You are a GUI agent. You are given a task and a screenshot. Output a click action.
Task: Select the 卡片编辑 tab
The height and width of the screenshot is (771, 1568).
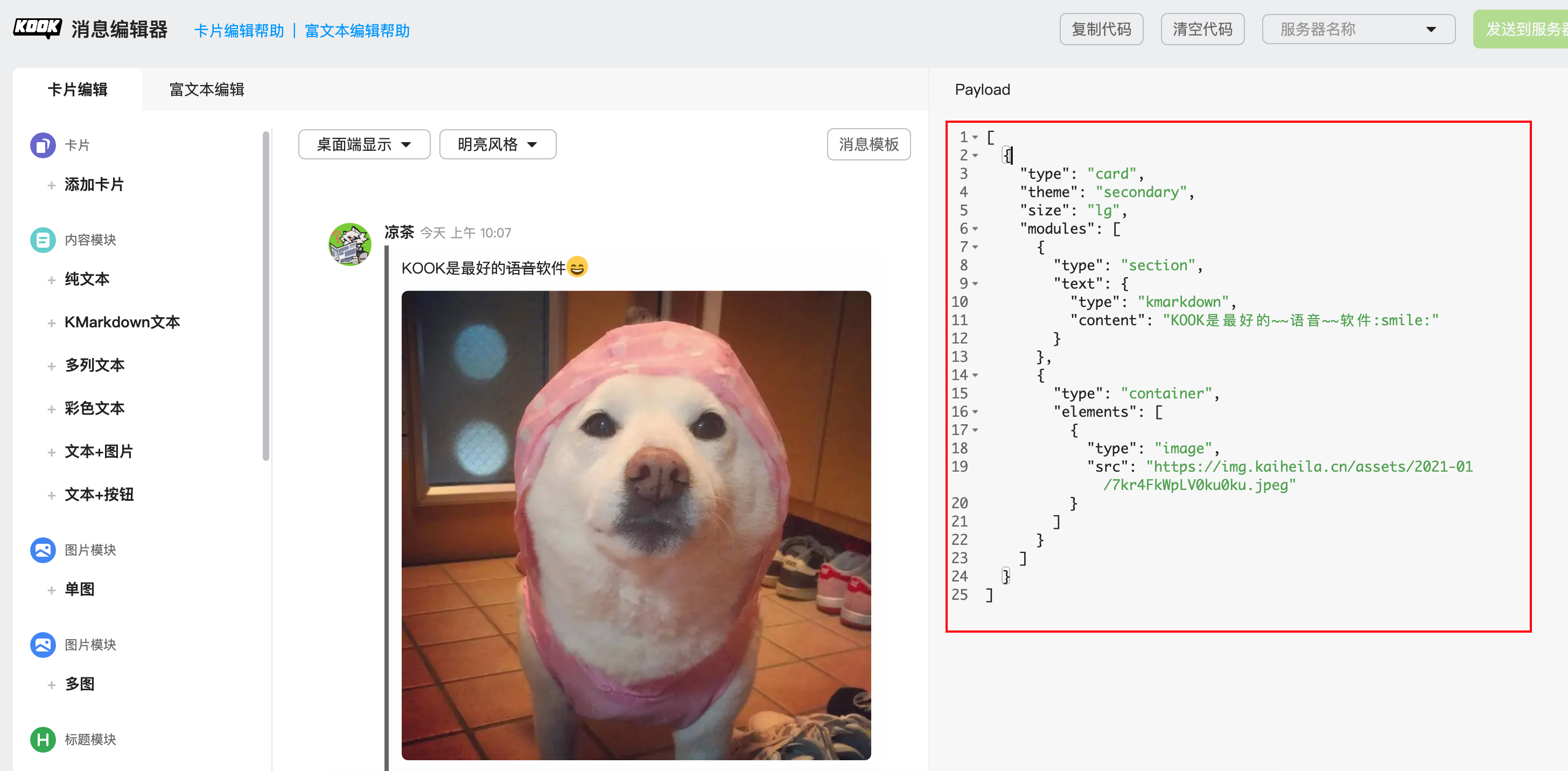(78, 89)
